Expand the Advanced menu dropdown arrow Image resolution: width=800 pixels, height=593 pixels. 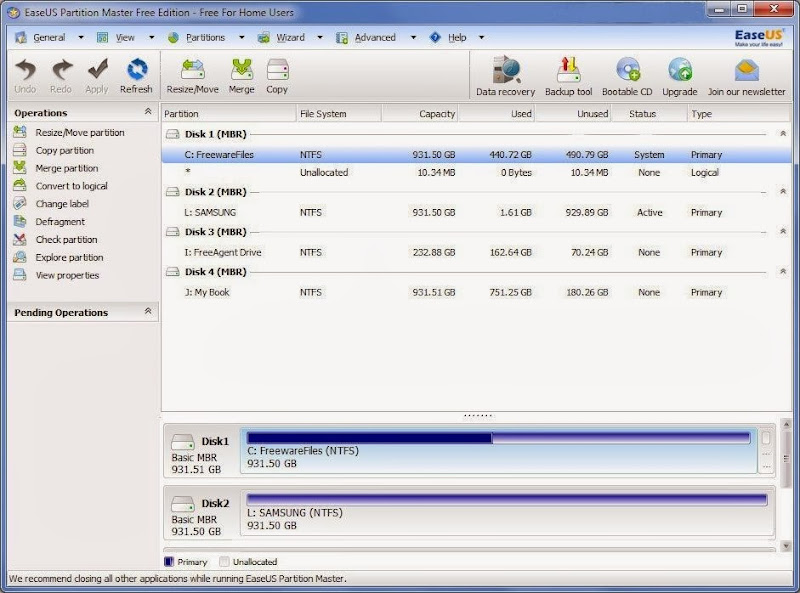click(x=413, y=37)
